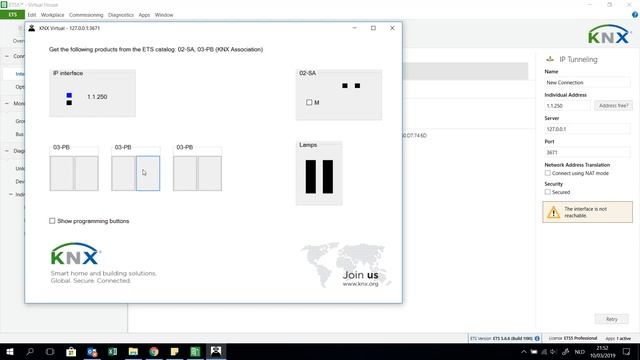Collapse the 'Con...' section in ETS sidebar

[x=7, y=56]
